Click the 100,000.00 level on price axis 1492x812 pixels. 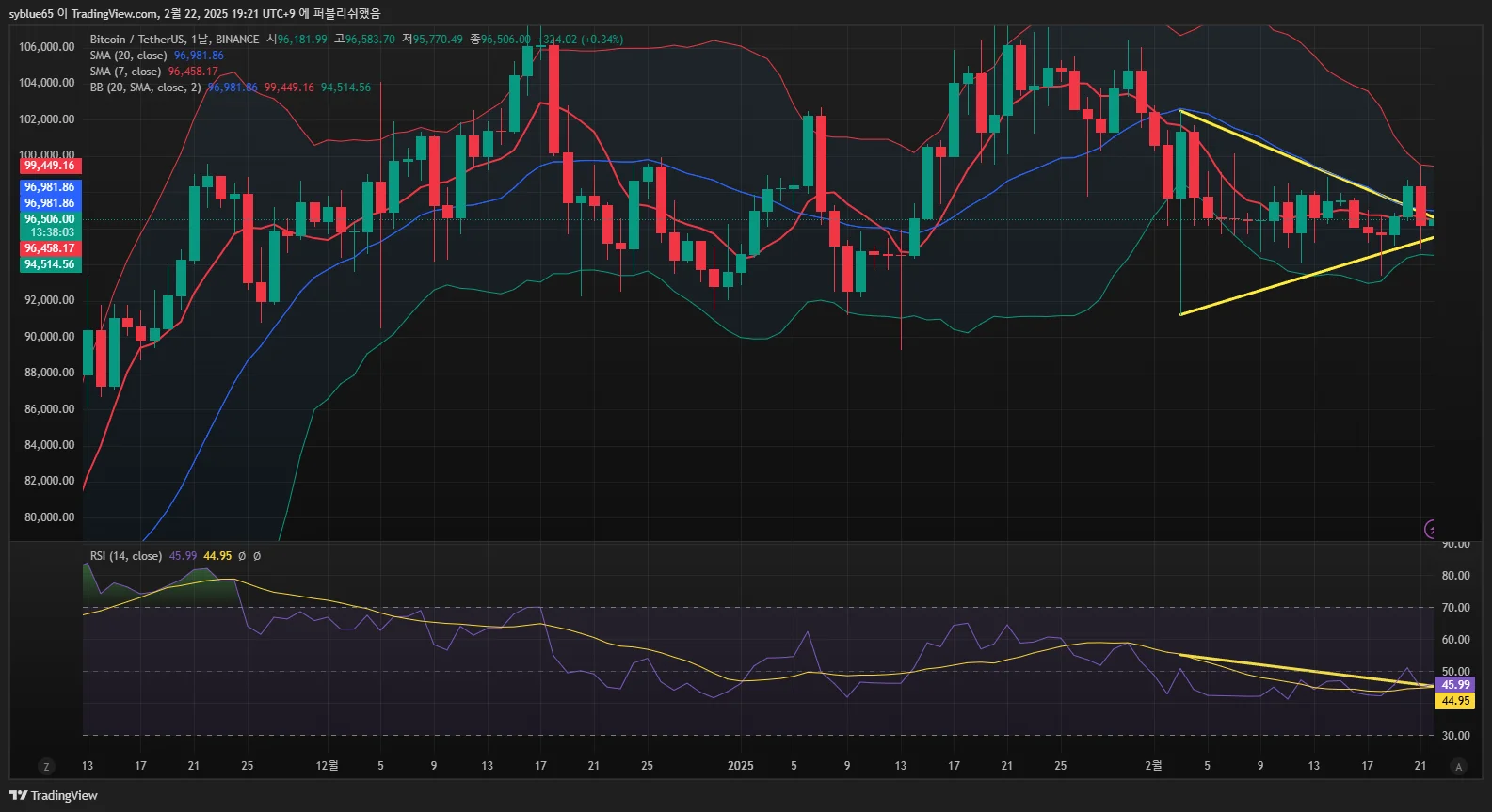click(x=46, y=154)
